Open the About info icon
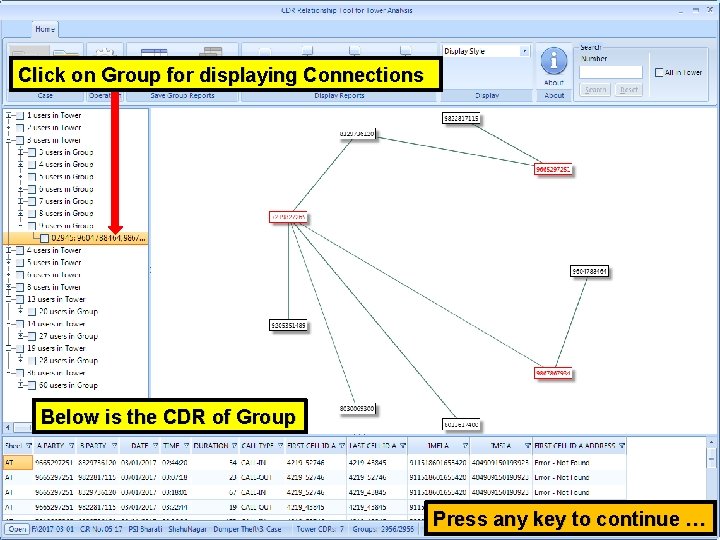720x540 pixels. pos(554,60)
